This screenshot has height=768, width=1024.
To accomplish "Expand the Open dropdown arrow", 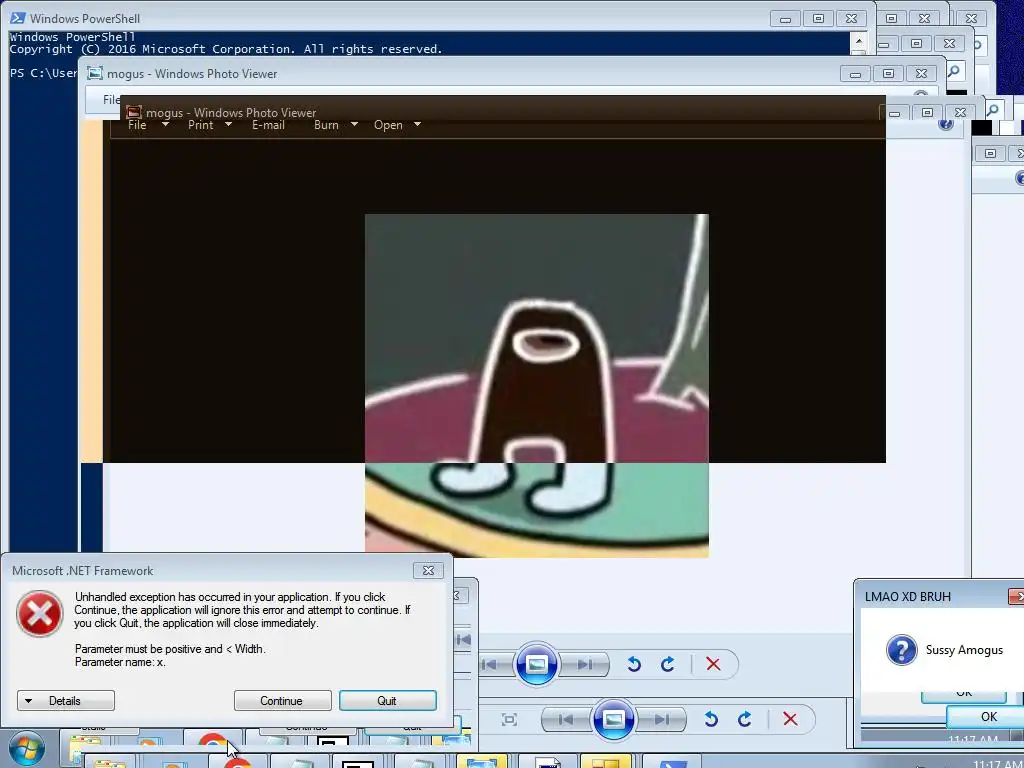I will point(417,124).
